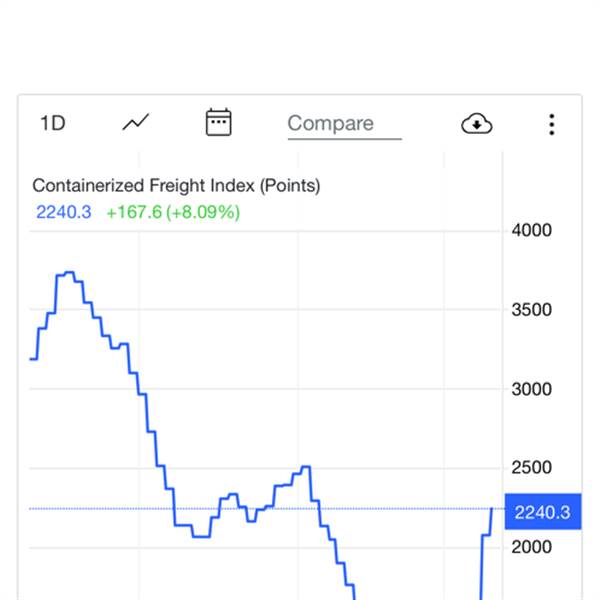Open the three-dot more options menu
The image size is (600, 600).
551,124
